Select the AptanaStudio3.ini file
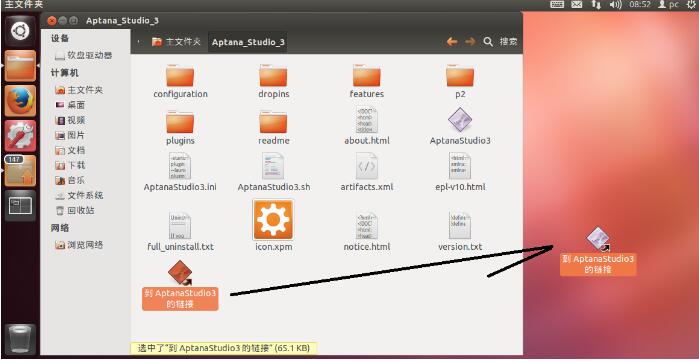Image resolution: width=699 pixels, height=363 pixels. (x=180, y=173)
